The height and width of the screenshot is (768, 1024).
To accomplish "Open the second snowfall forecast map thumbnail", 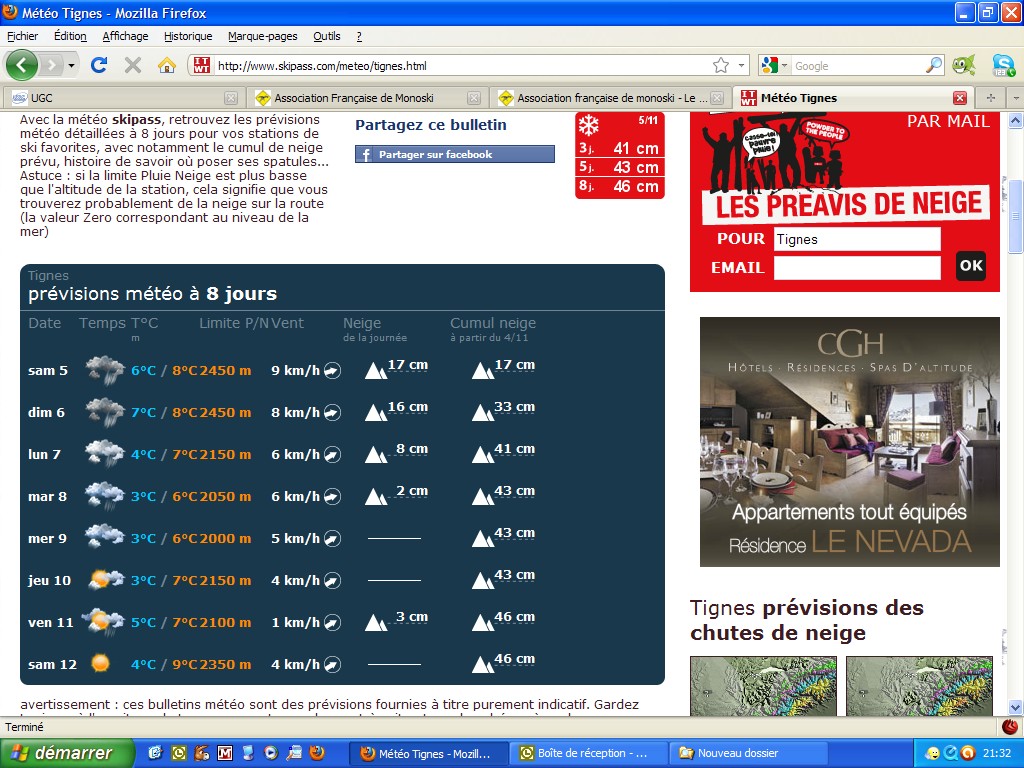I will [x=920, y=686].
